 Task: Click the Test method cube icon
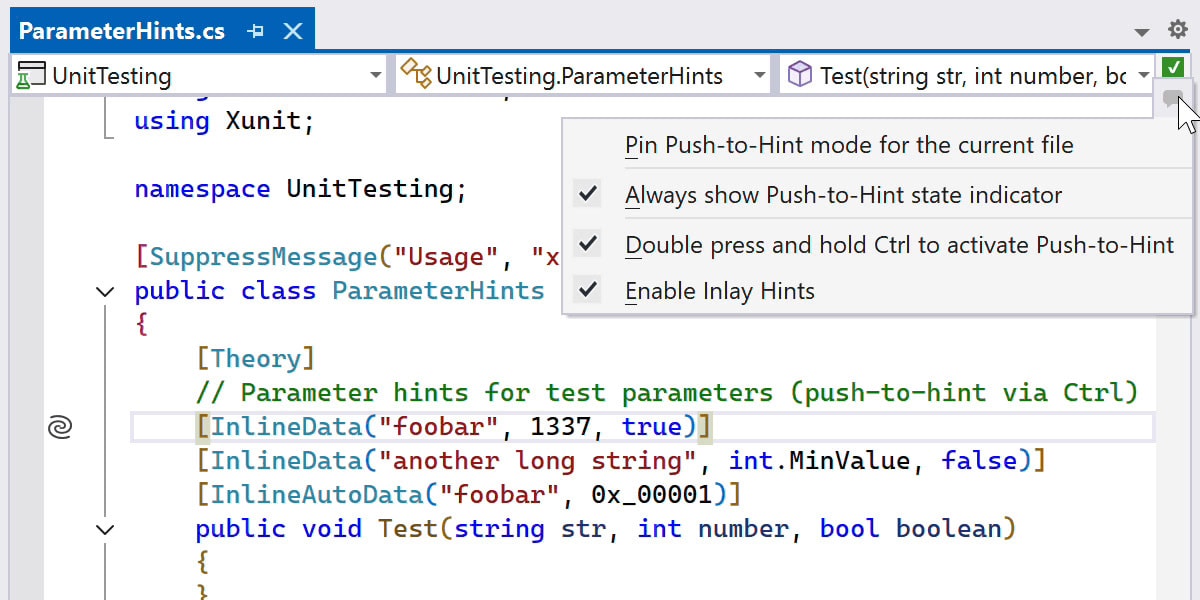coord(800,75)
